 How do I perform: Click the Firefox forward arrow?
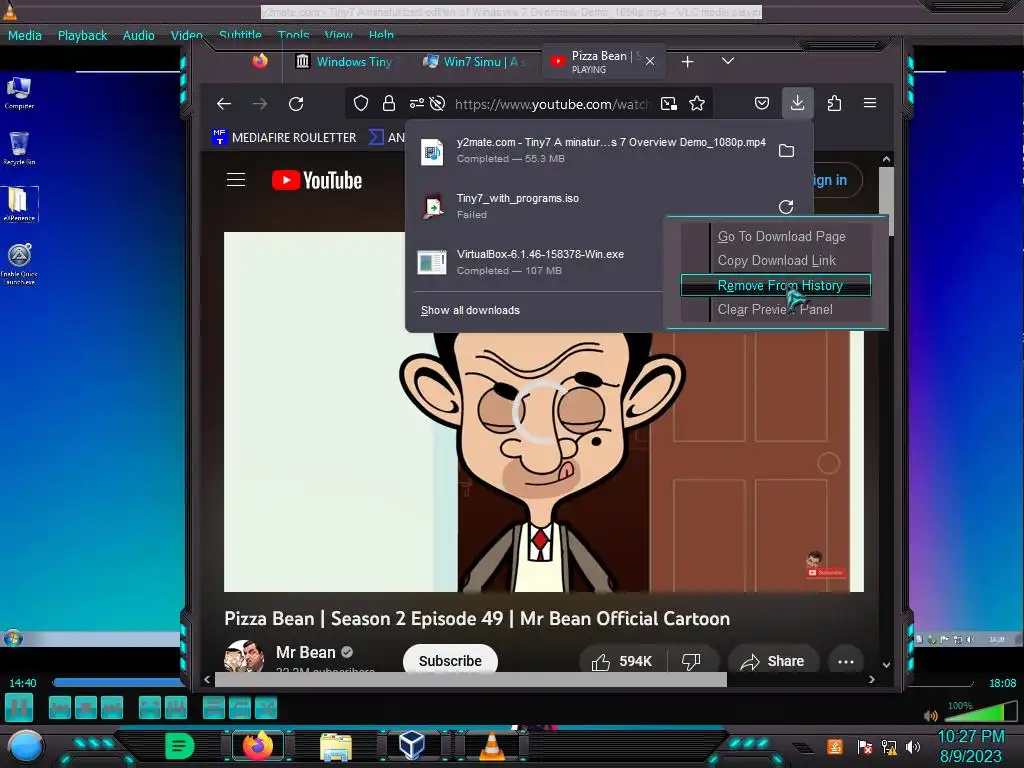260,103
